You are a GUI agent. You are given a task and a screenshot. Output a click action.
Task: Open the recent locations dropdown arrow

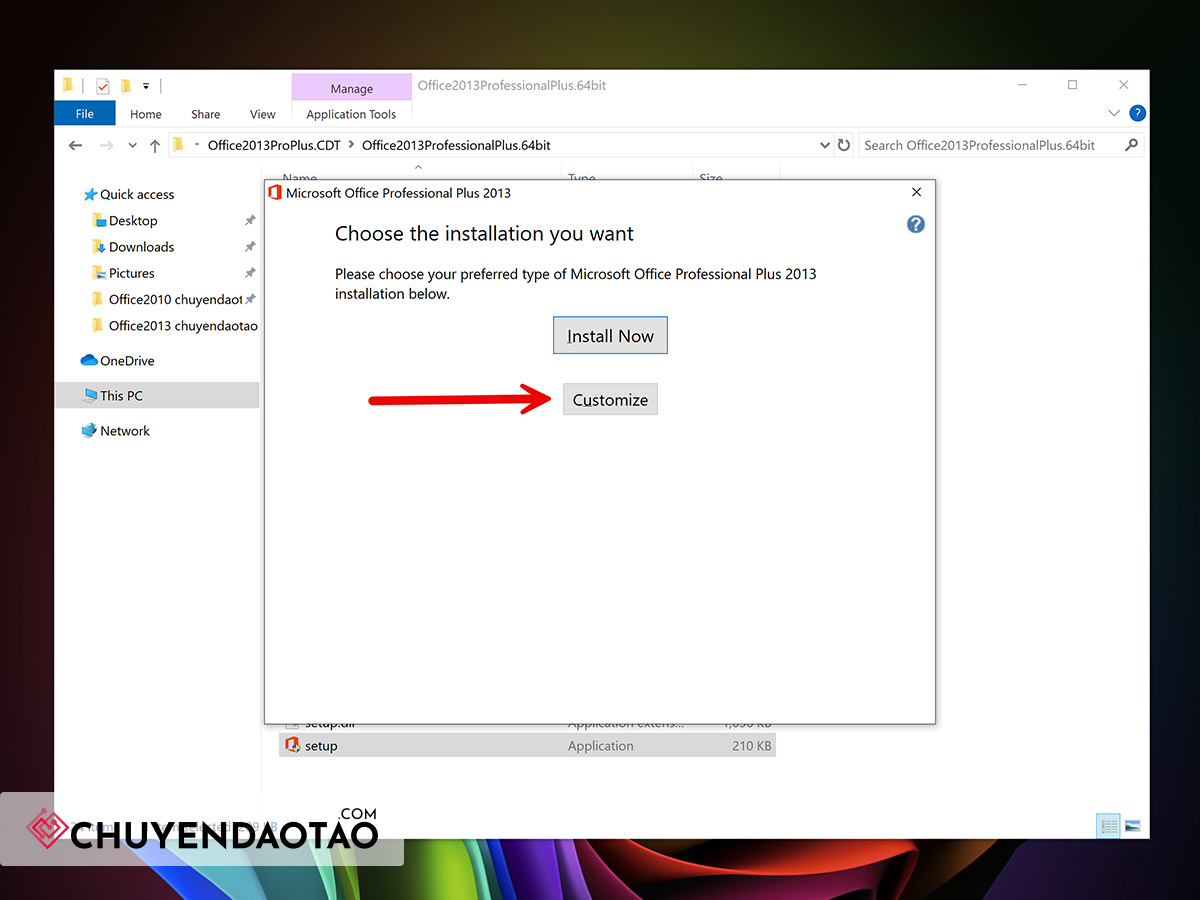[x=132, y=146]
